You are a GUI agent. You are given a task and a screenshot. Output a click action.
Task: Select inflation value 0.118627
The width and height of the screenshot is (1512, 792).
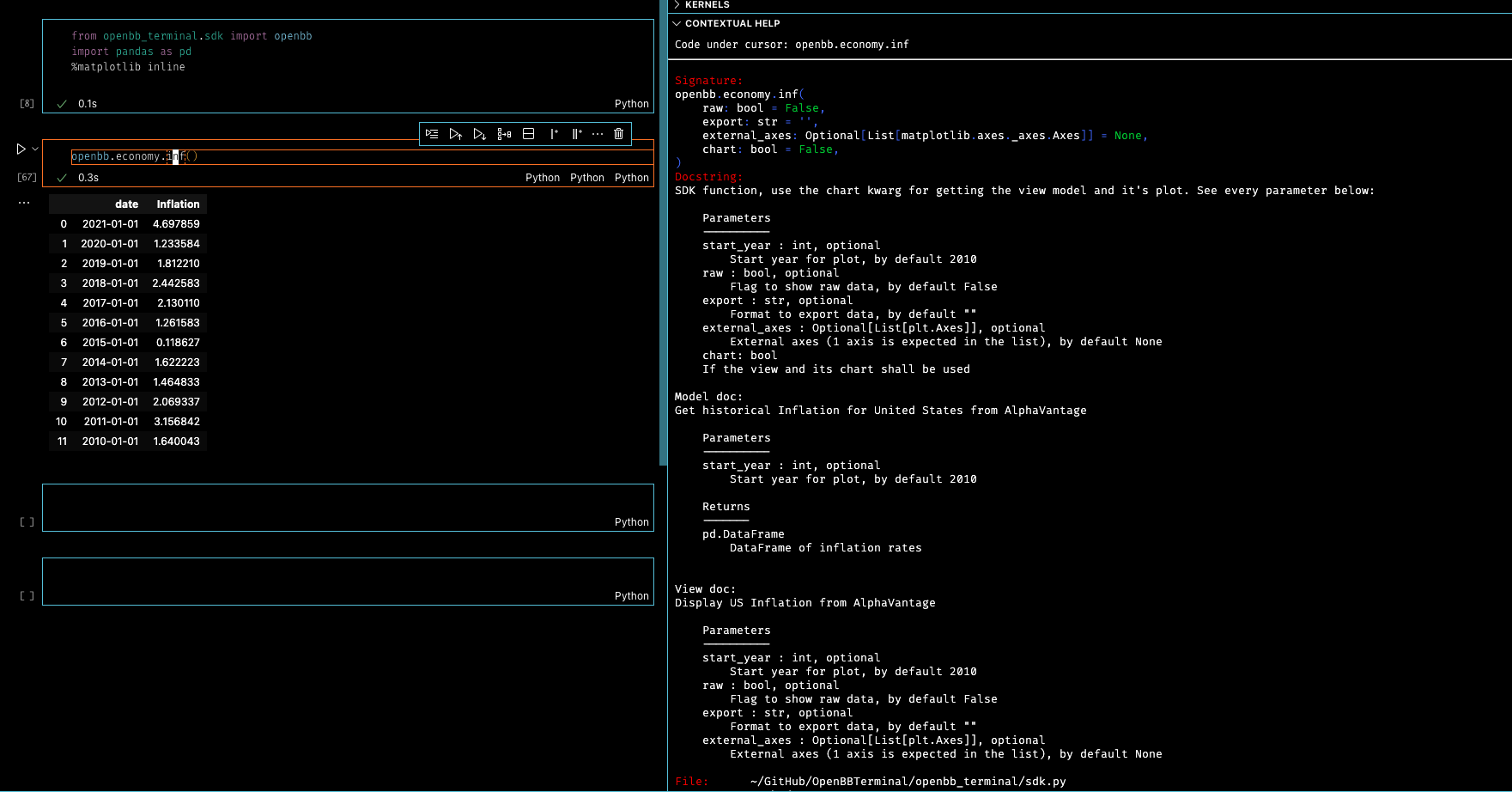[x=178, y=343]
